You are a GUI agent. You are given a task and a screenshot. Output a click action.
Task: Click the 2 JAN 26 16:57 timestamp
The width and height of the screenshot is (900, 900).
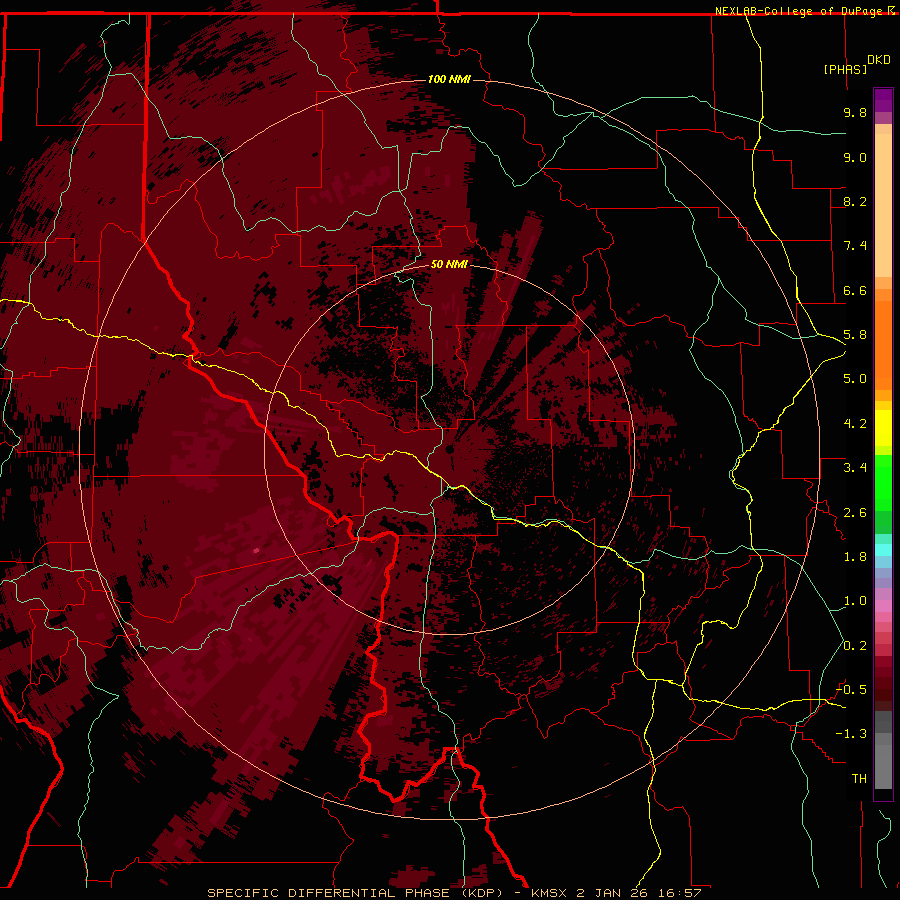639,893
